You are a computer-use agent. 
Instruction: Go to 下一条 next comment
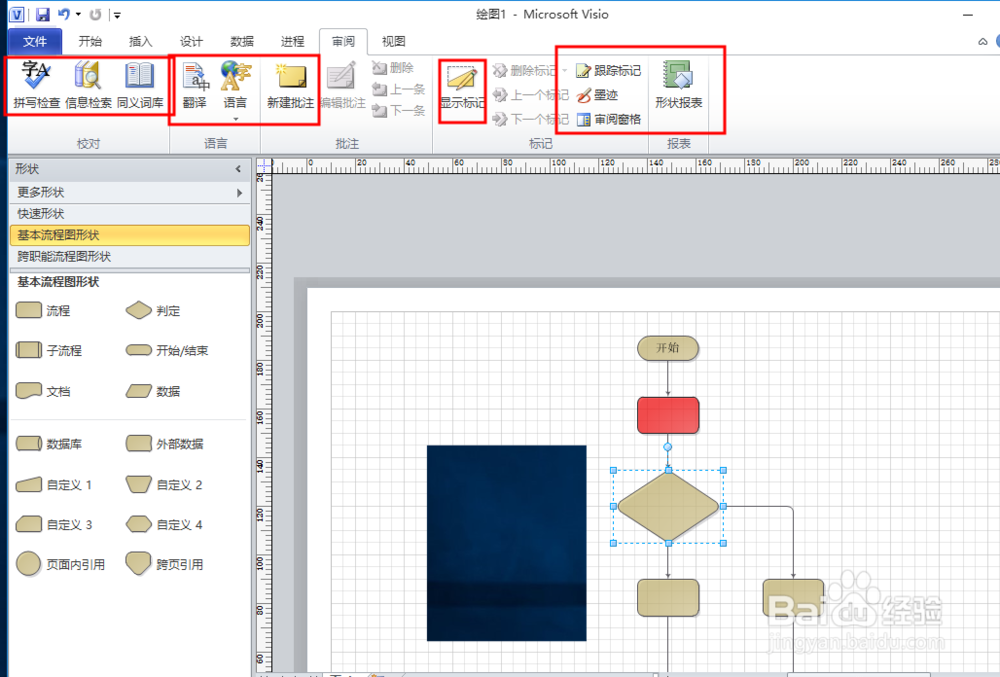point(398,111)
